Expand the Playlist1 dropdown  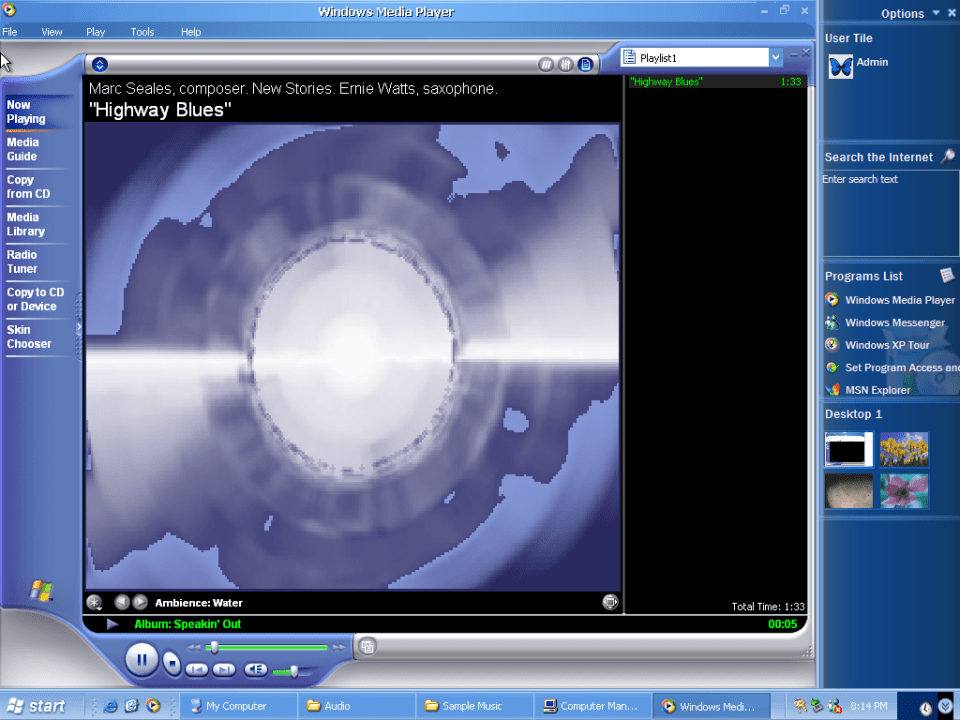click(776, 58)
